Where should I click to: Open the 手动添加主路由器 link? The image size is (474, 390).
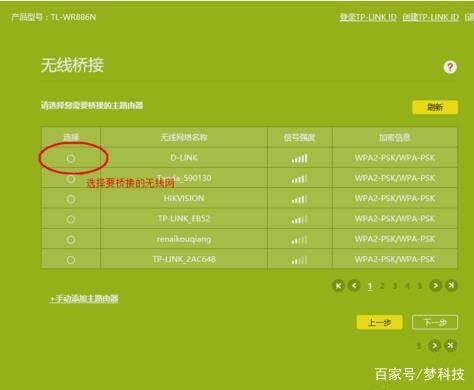84,299
